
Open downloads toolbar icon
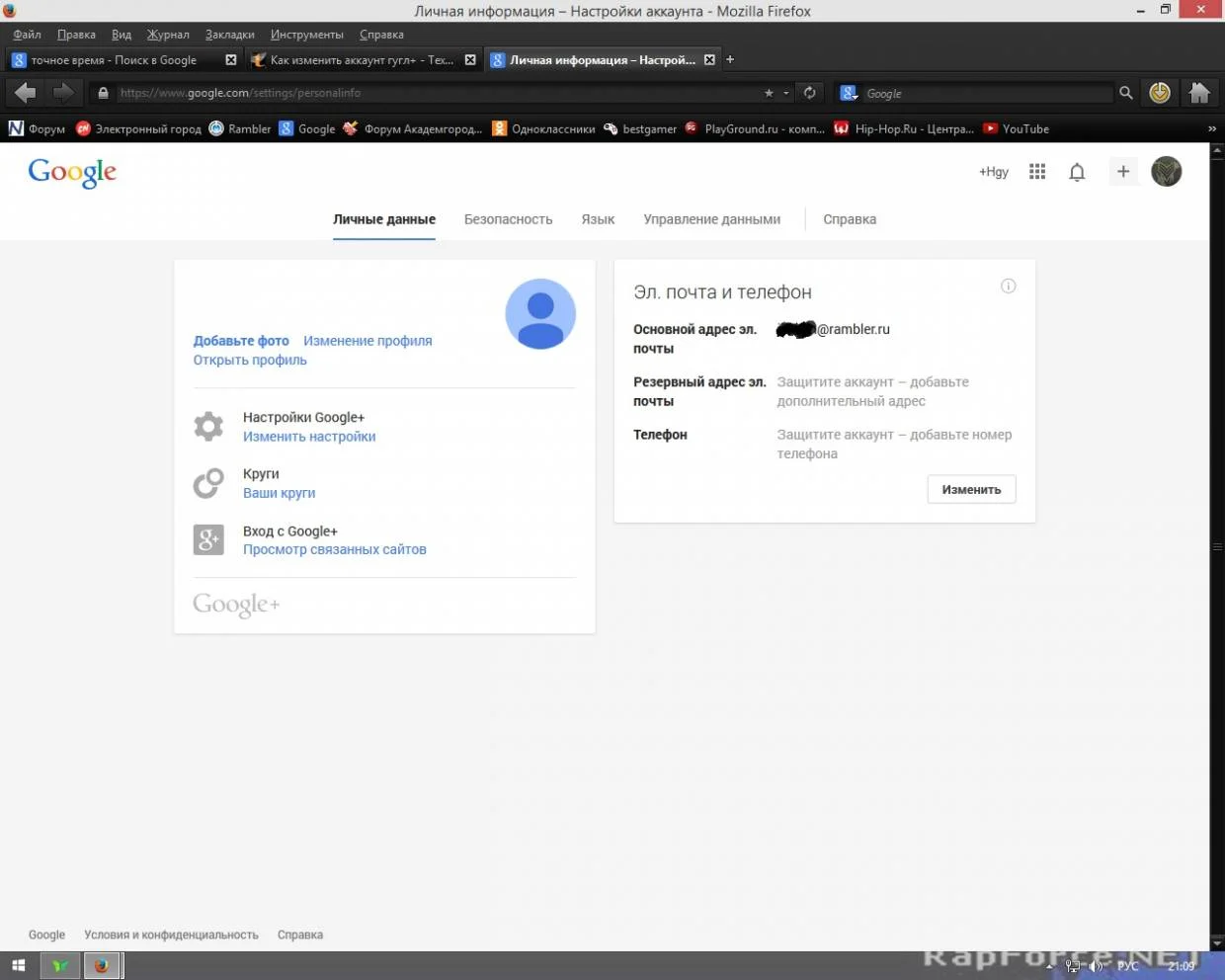point(1160,93)
